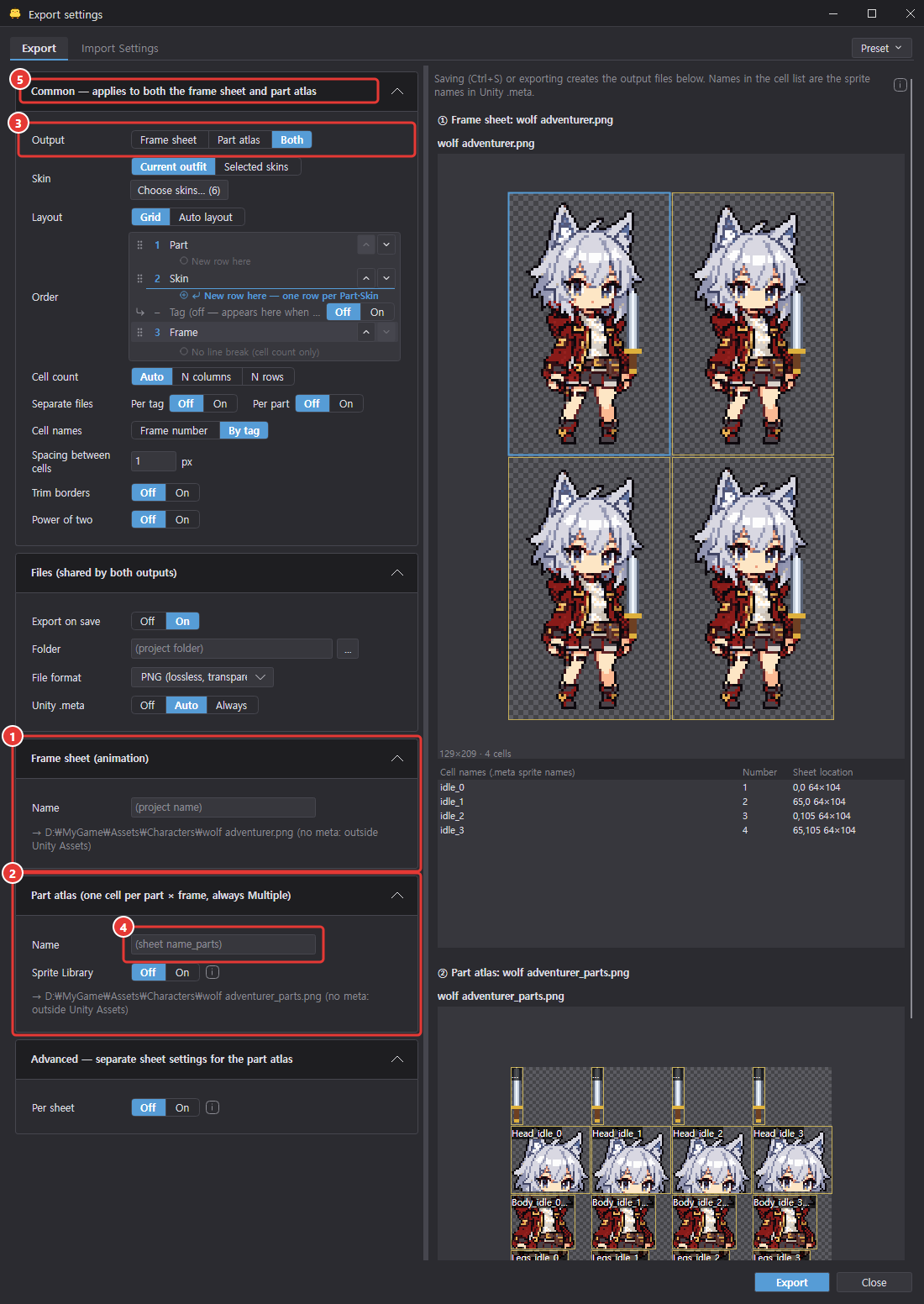Select the first idle frame in frame sheet preview
Image resolution: width=924 pixels, height=1304 pixels.
[589, 324]
